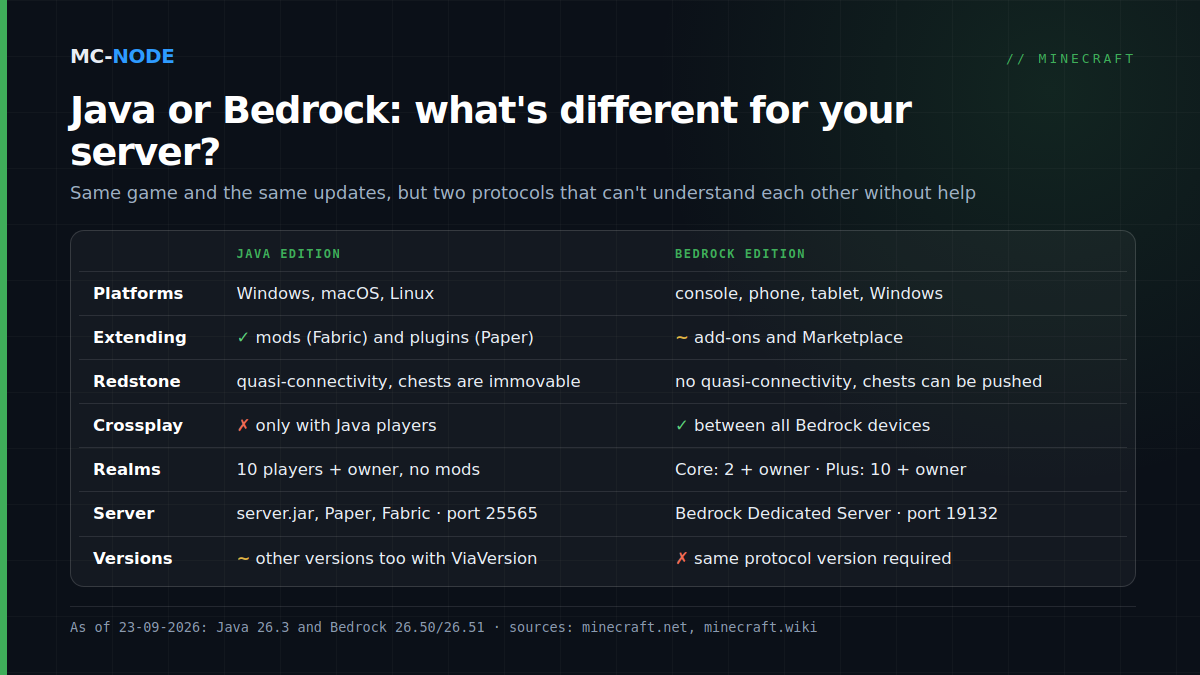
Task: Click the tilde icon before other versions too
Action: 243,559
